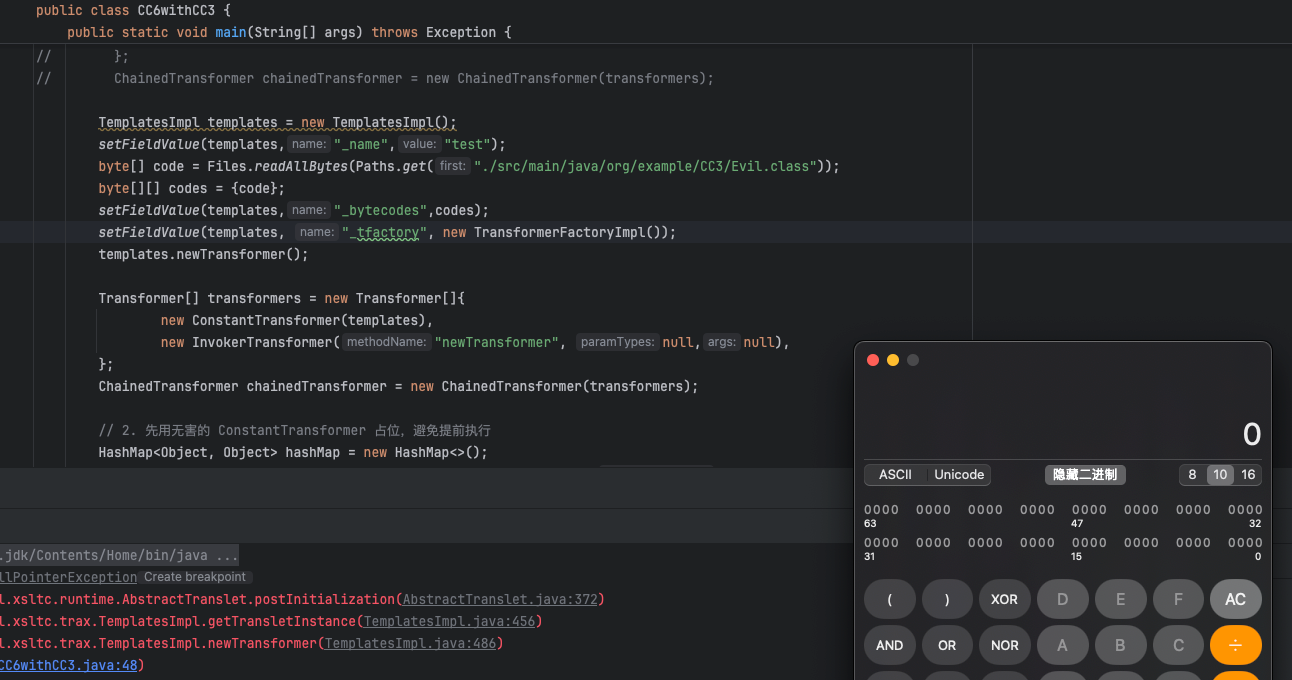This screenshot has height=680, width=1292.
Task: Click 'Transformer[] transformers' declaration
Action: [203, 298]
